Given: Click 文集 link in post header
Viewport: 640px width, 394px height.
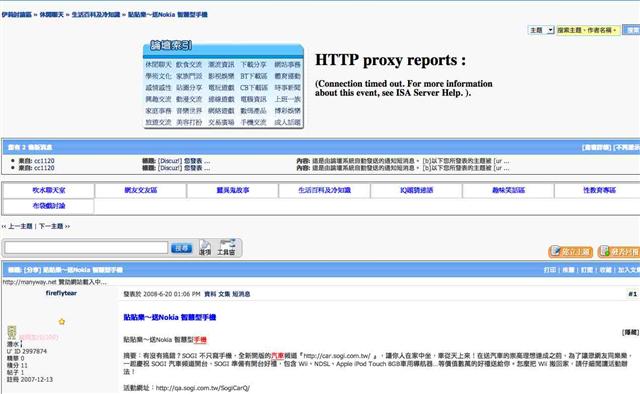Looking at the screenshot, I should 224,294.
